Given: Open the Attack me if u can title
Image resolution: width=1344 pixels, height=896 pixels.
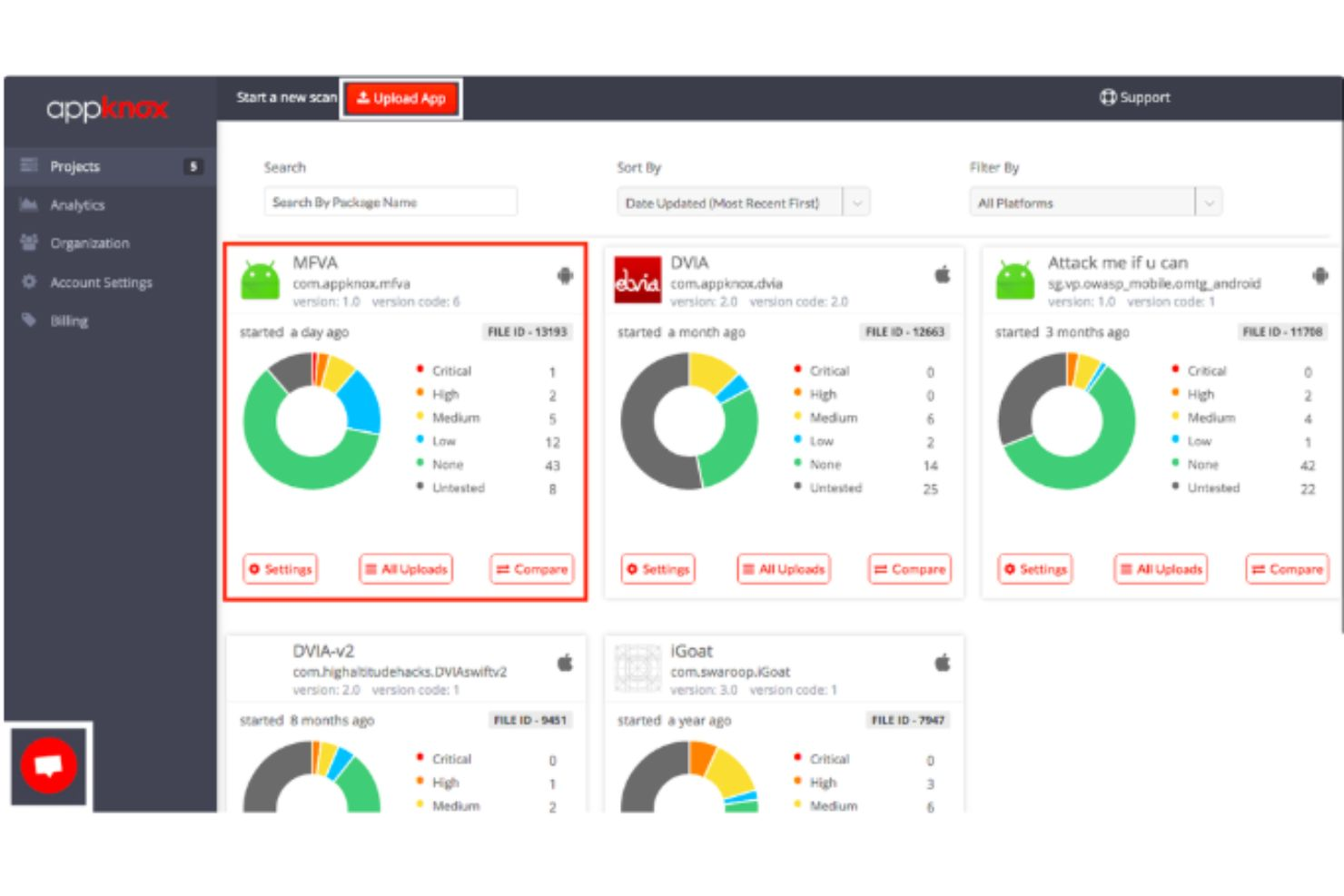Looking at the screenshot, I should pos(1118,262).
